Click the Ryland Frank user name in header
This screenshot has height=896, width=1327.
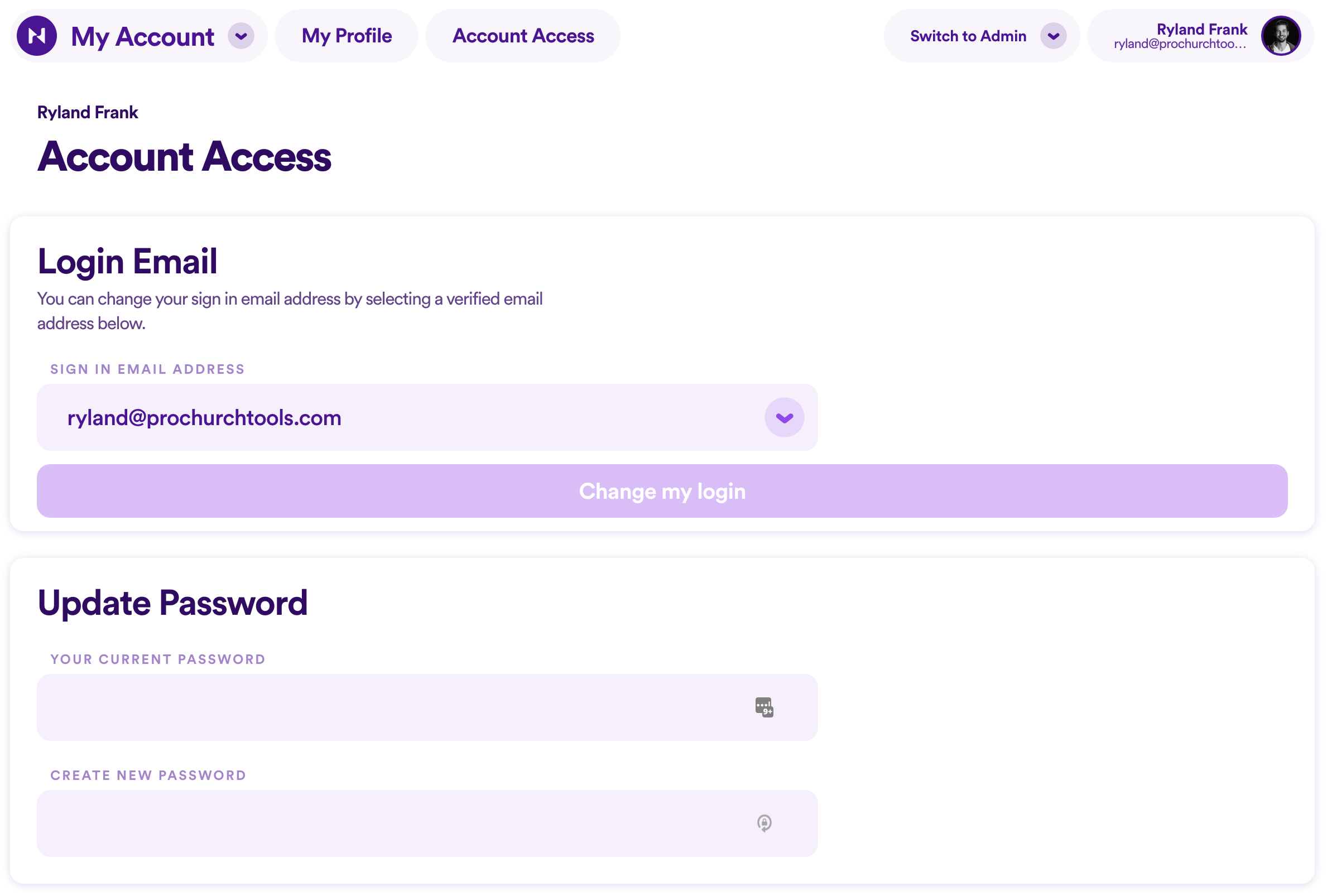coord(1202,29)
